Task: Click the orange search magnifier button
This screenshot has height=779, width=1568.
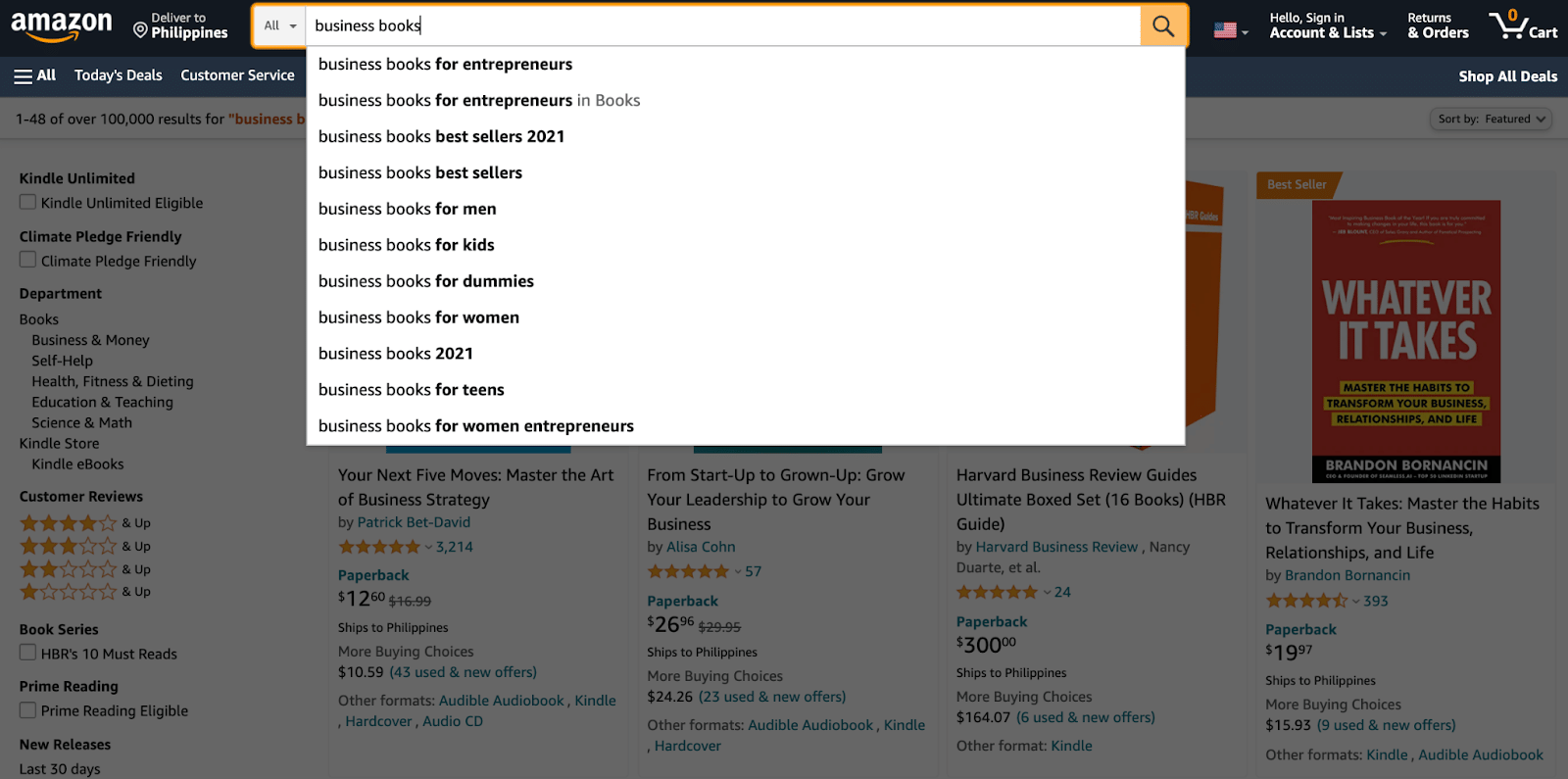Action: point(1163,25)
